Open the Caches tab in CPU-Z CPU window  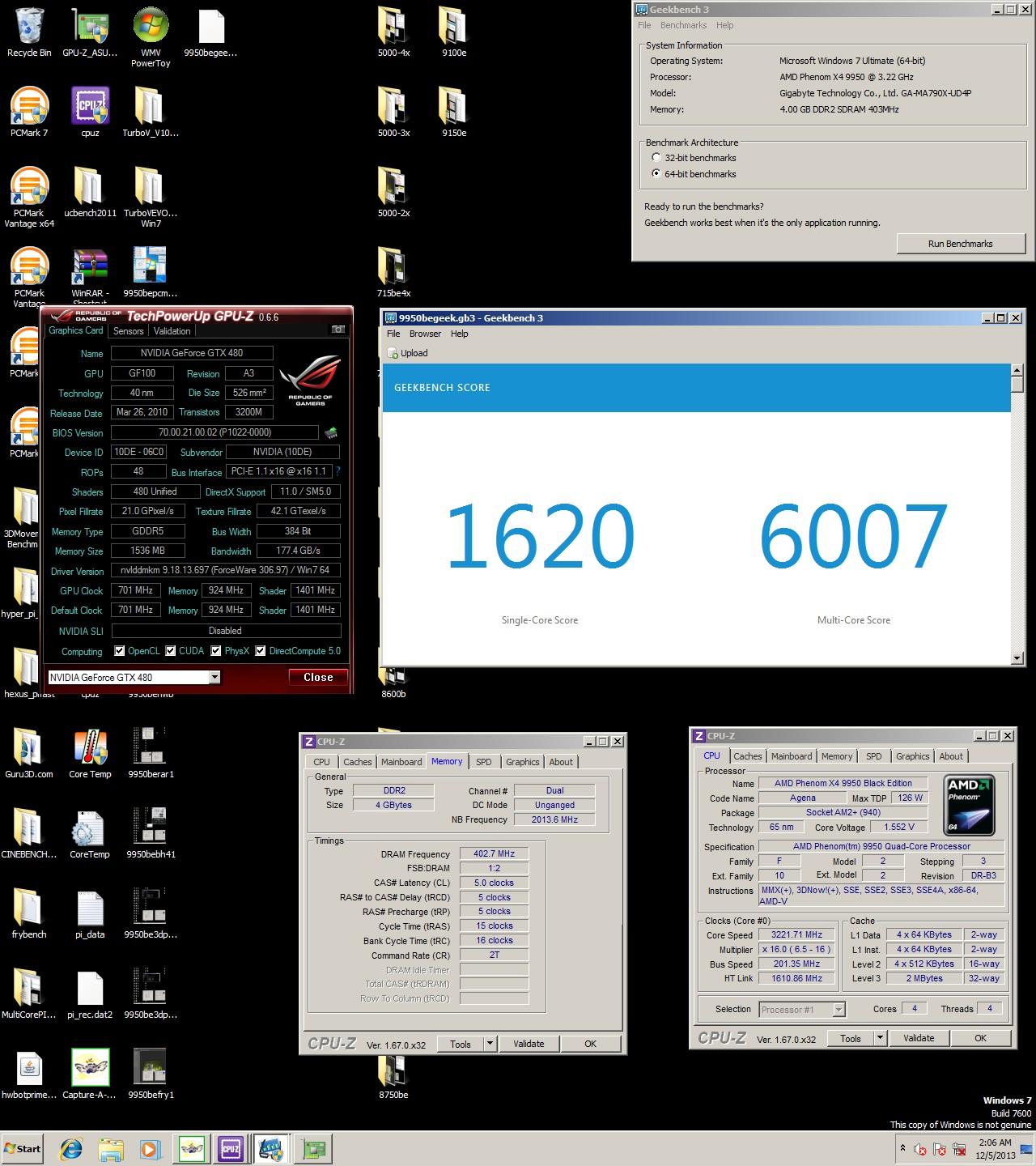point(748,756)
